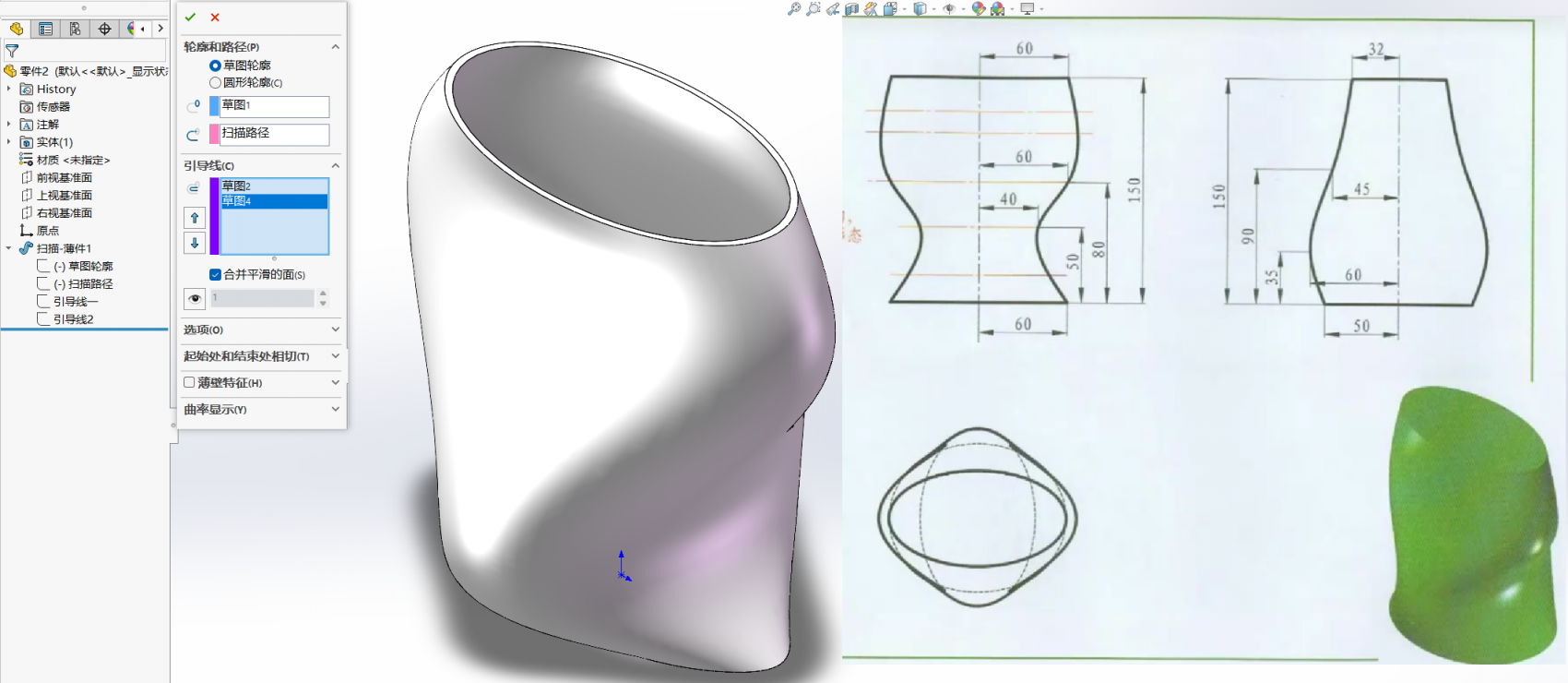Open the Section View tool

pyautogui.click(x=851, y=9)
